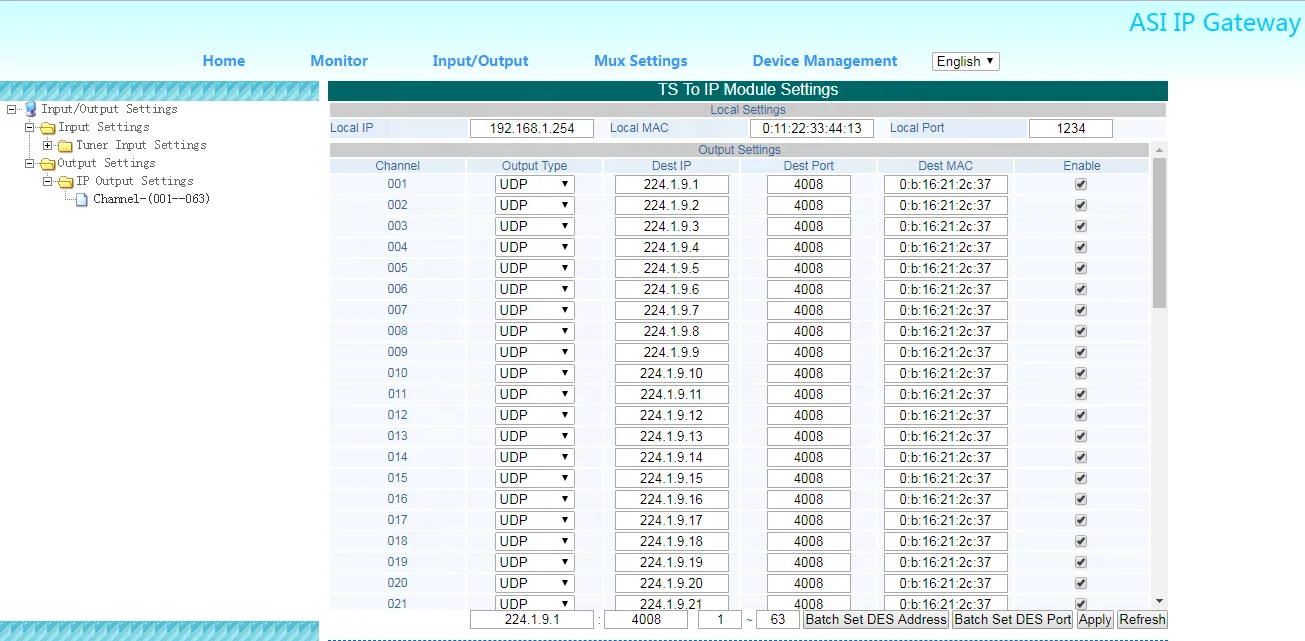Click the Input Settings folder icon
This screenshot has height=641, width=1305.
tap(47, 128)
